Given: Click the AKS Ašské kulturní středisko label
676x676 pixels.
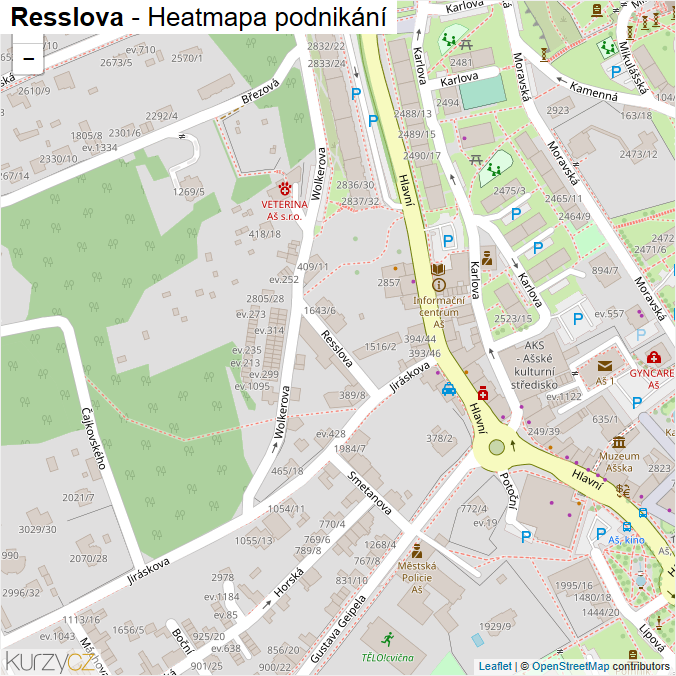Looking at the screenshot, I should coord(534,365).
